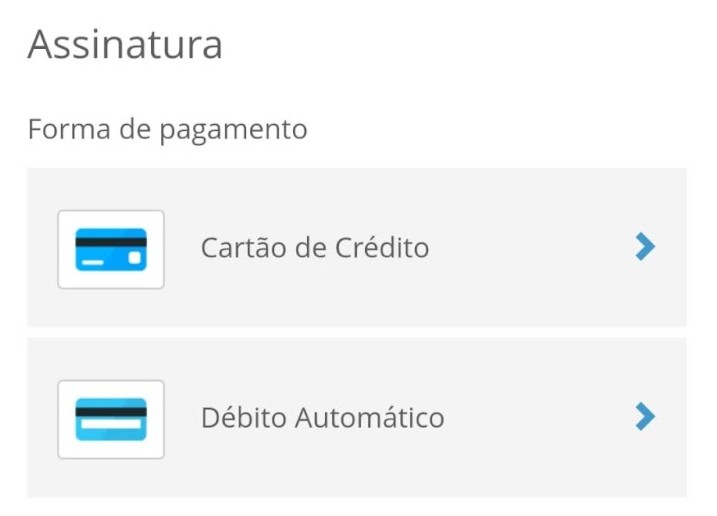717x516 pixels.
Task: Tap the word Crédito in first option
Action: (382, 248)
